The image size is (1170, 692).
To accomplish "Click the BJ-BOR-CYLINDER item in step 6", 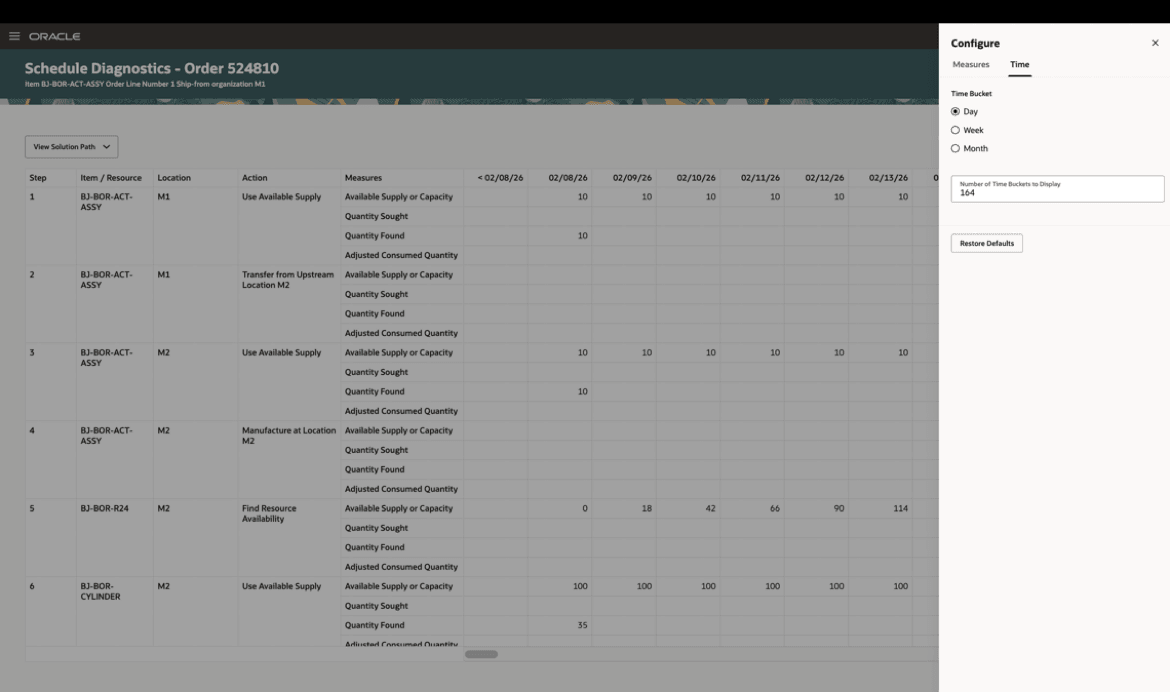I will [103, 591].
